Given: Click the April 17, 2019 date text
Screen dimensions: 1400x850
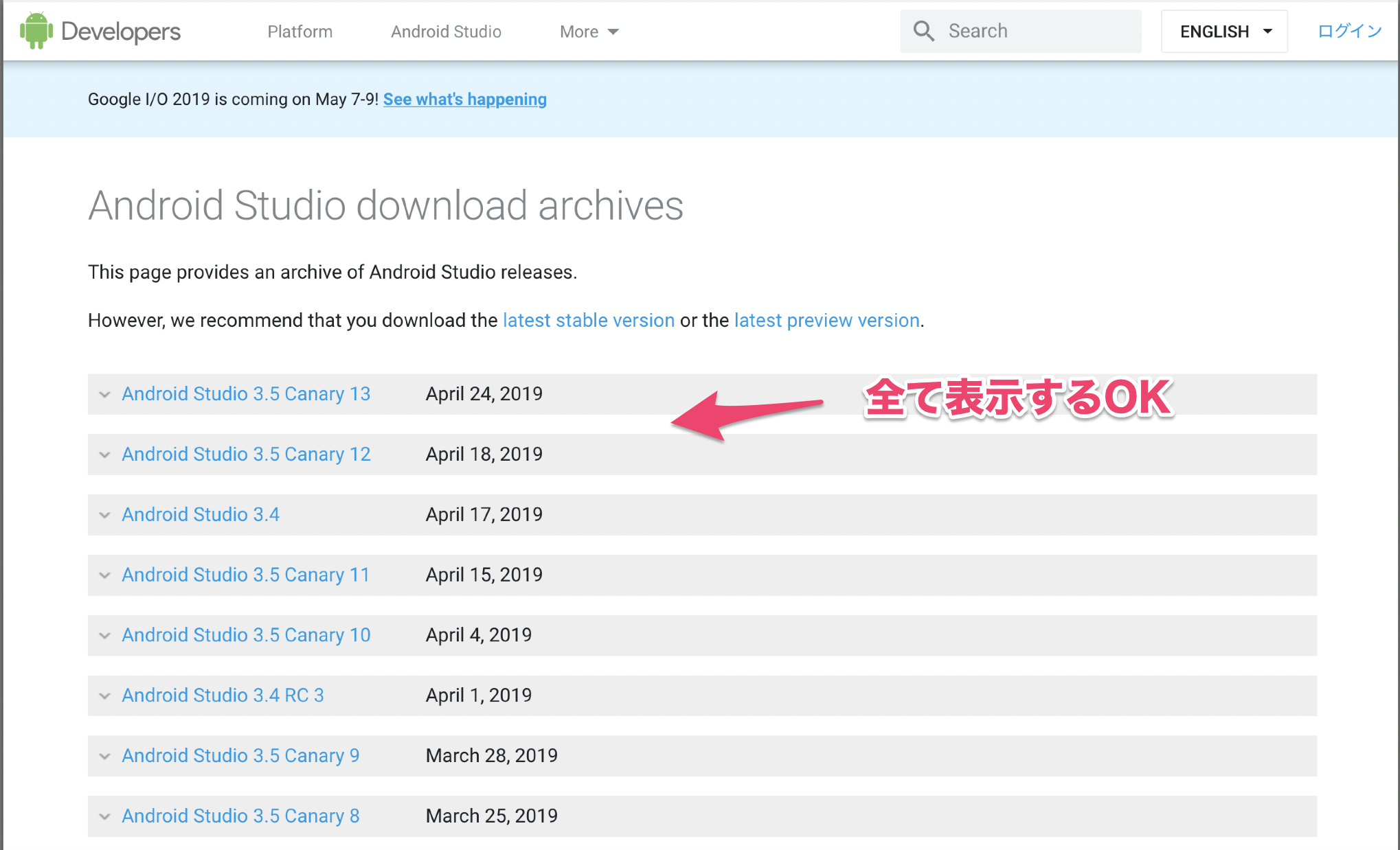Looking at the screenshot, I should pos(484,515).
